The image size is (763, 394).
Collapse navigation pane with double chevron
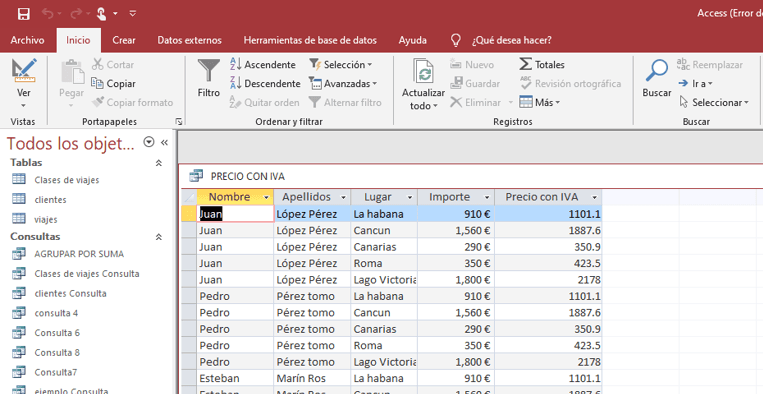tap(164, 142)
